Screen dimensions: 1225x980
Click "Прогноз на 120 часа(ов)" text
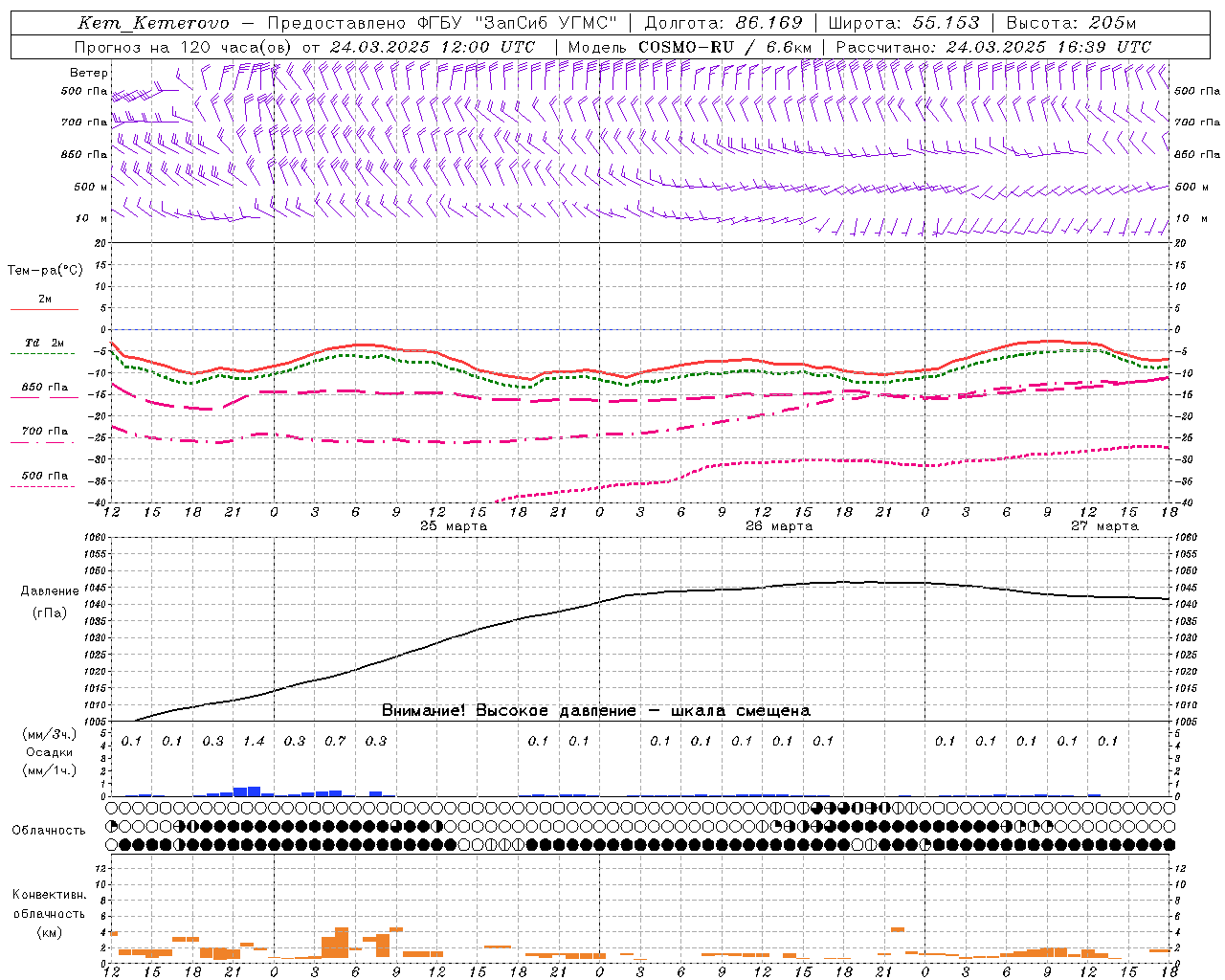(184, 47)
